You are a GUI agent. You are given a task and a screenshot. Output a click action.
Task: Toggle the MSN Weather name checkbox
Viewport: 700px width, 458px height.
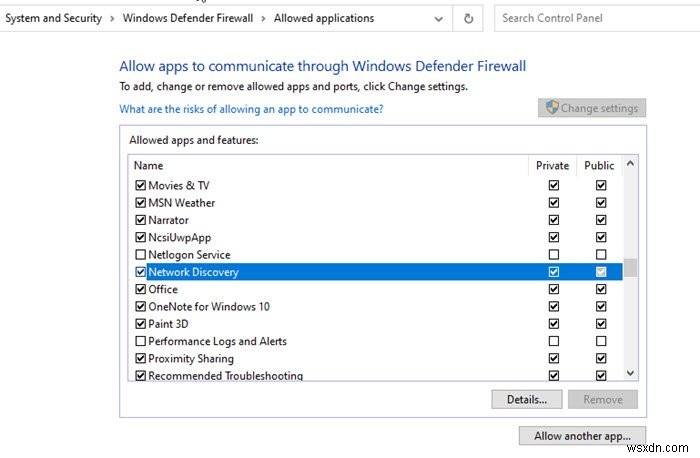[140, 203]
